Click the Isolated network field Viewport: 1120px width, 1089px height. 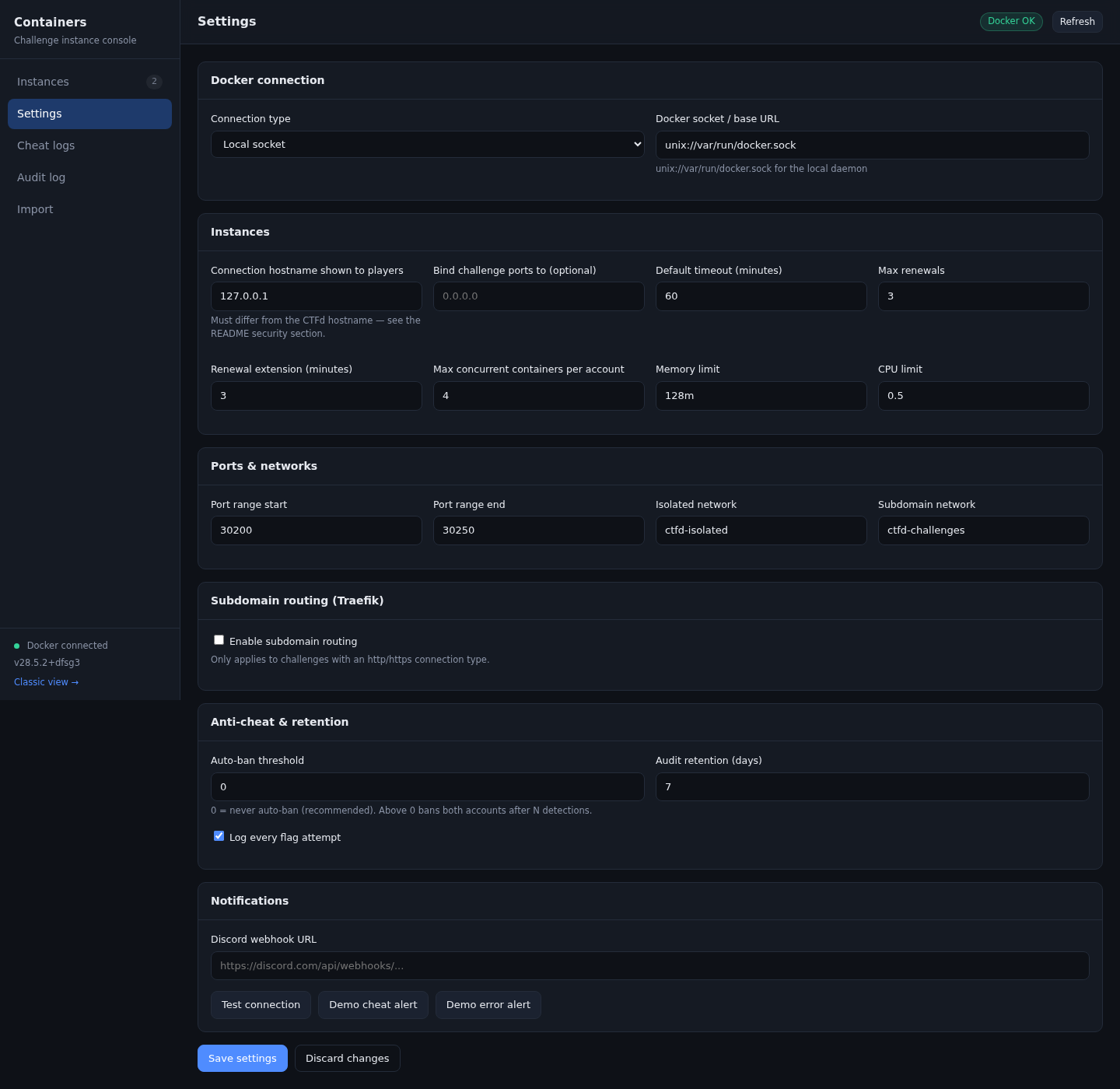point(761,530)
